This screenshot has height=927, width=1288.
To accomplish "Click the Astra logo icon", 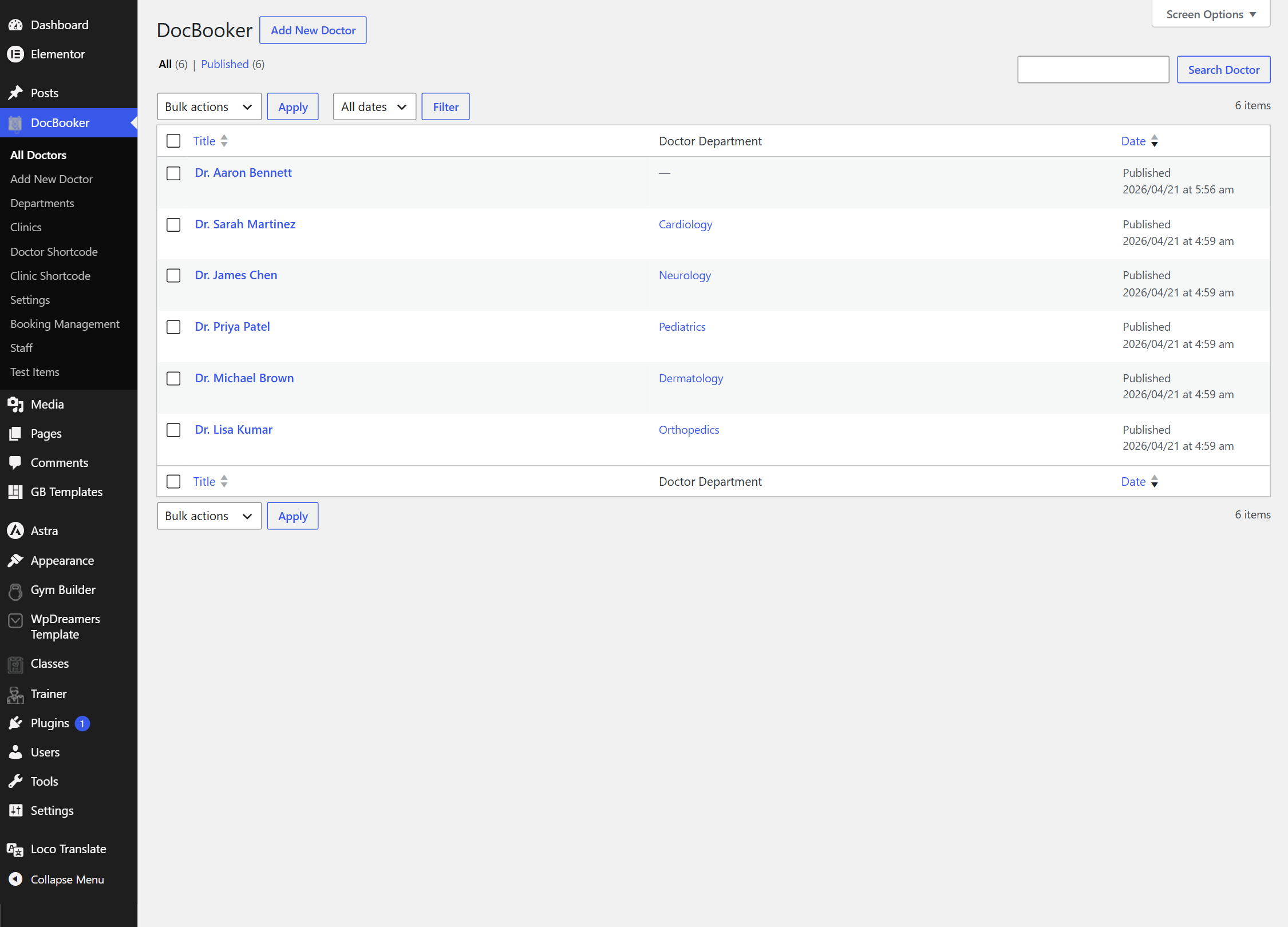I will [15, 530].
